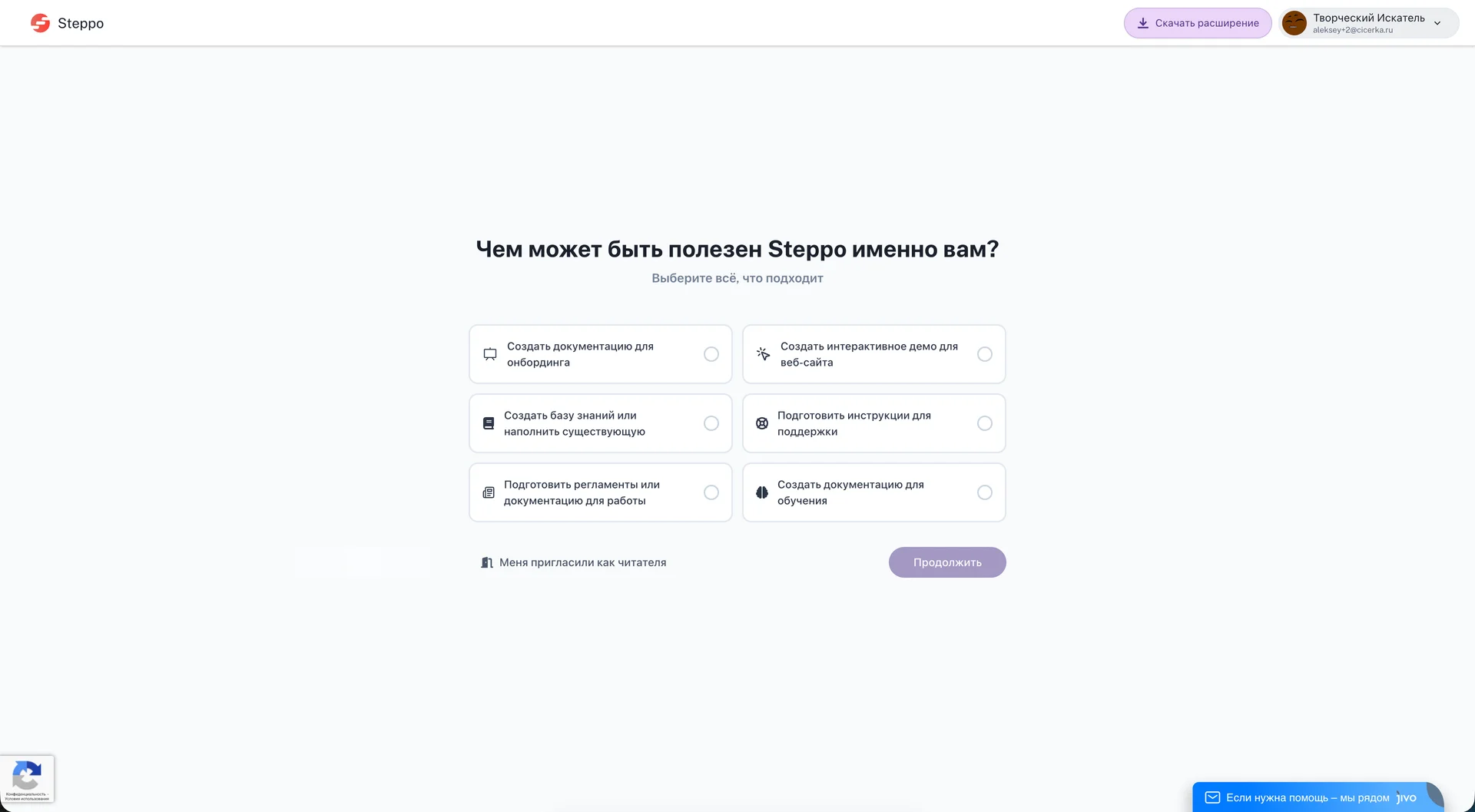Select the interactive website demo radio option
Screen dimensions: 1475x812
[x=985, y=354]
